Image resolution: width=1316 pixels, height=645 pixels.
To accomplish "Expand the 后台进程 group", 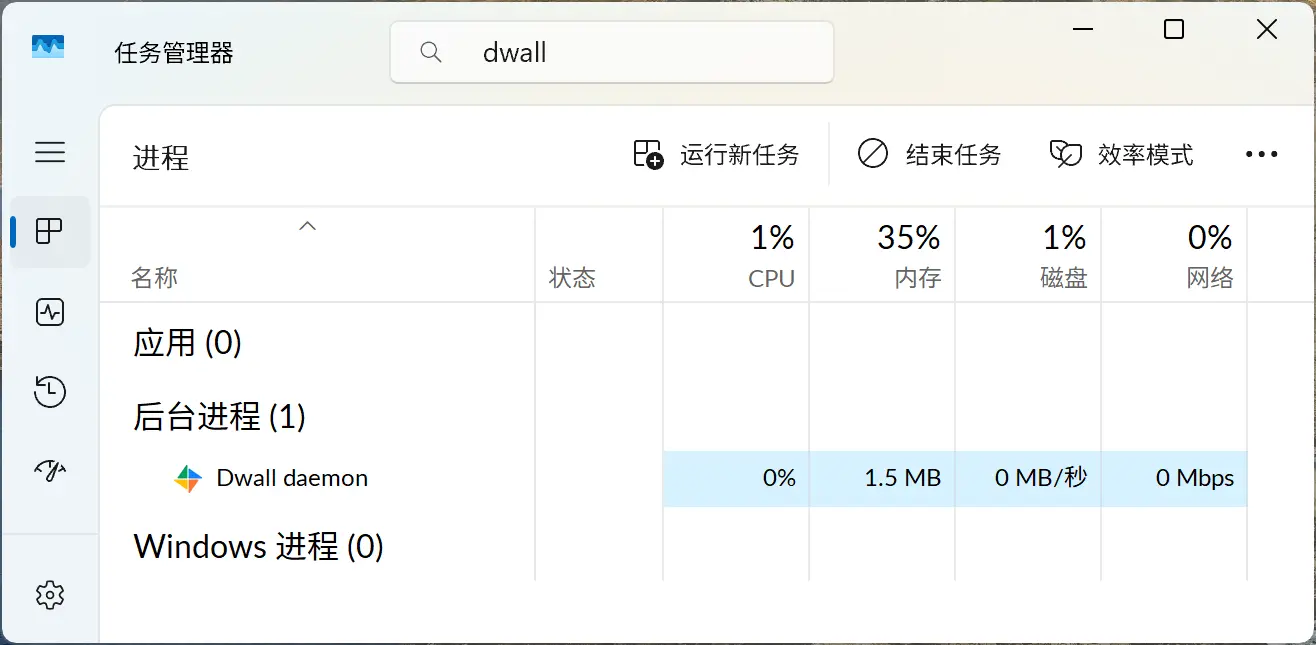I will point(218,417).
